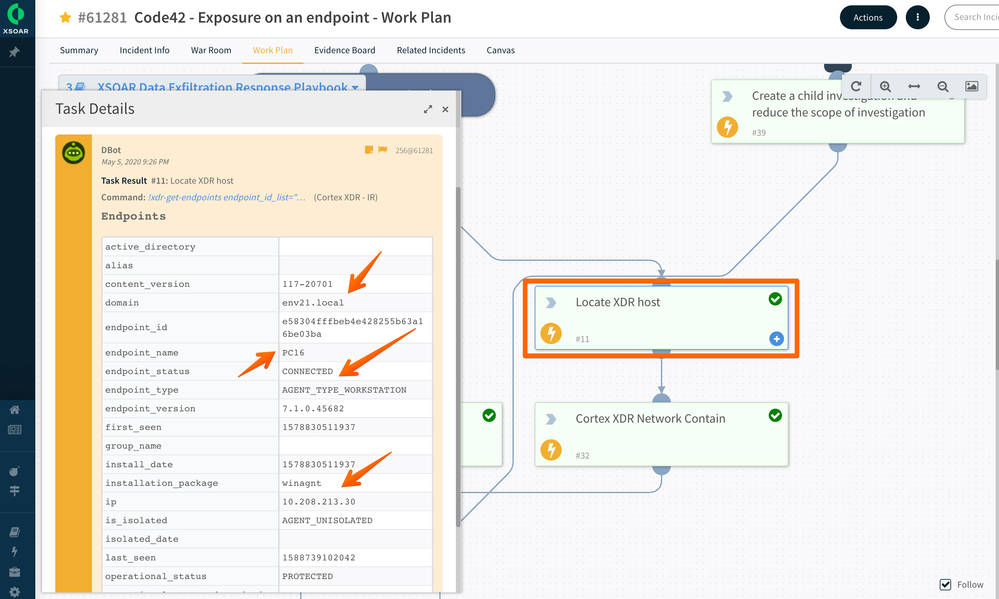Click the image export icon on canvas toolbar

[971, 87]
